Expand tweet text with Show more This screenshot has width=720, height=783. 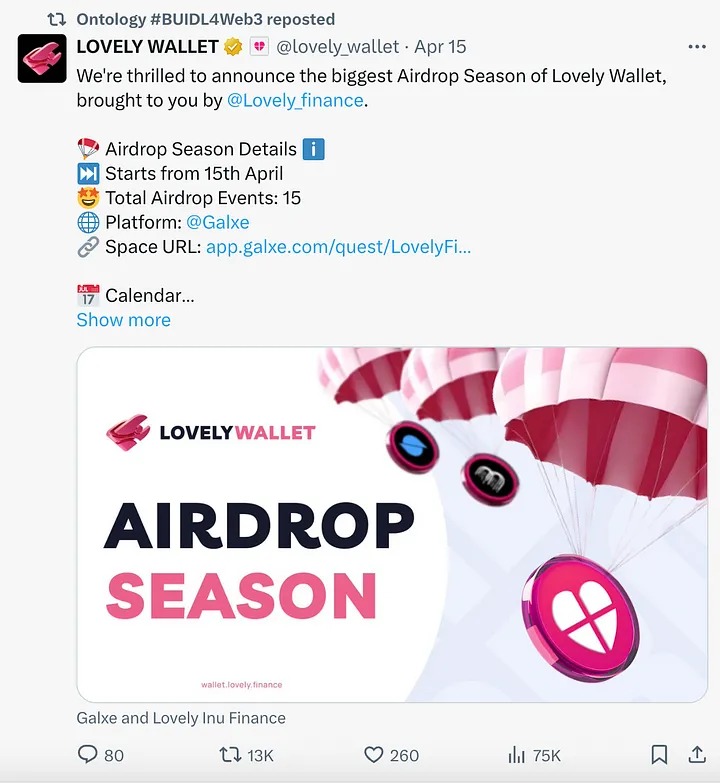pyautogui.click(x=124, y=320)
